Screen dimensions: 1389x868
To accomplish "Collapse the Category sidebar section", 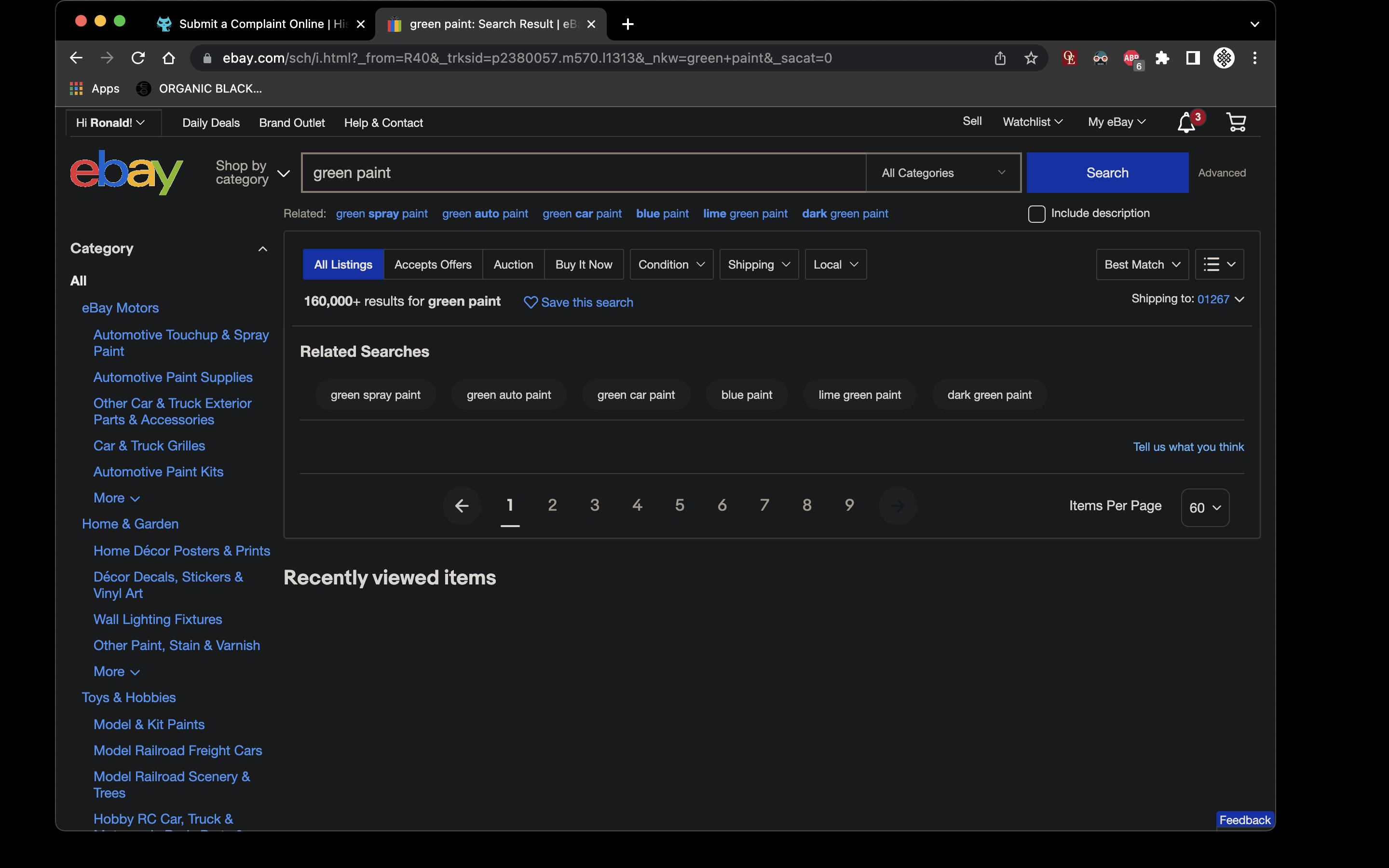I will pos(262,248).
